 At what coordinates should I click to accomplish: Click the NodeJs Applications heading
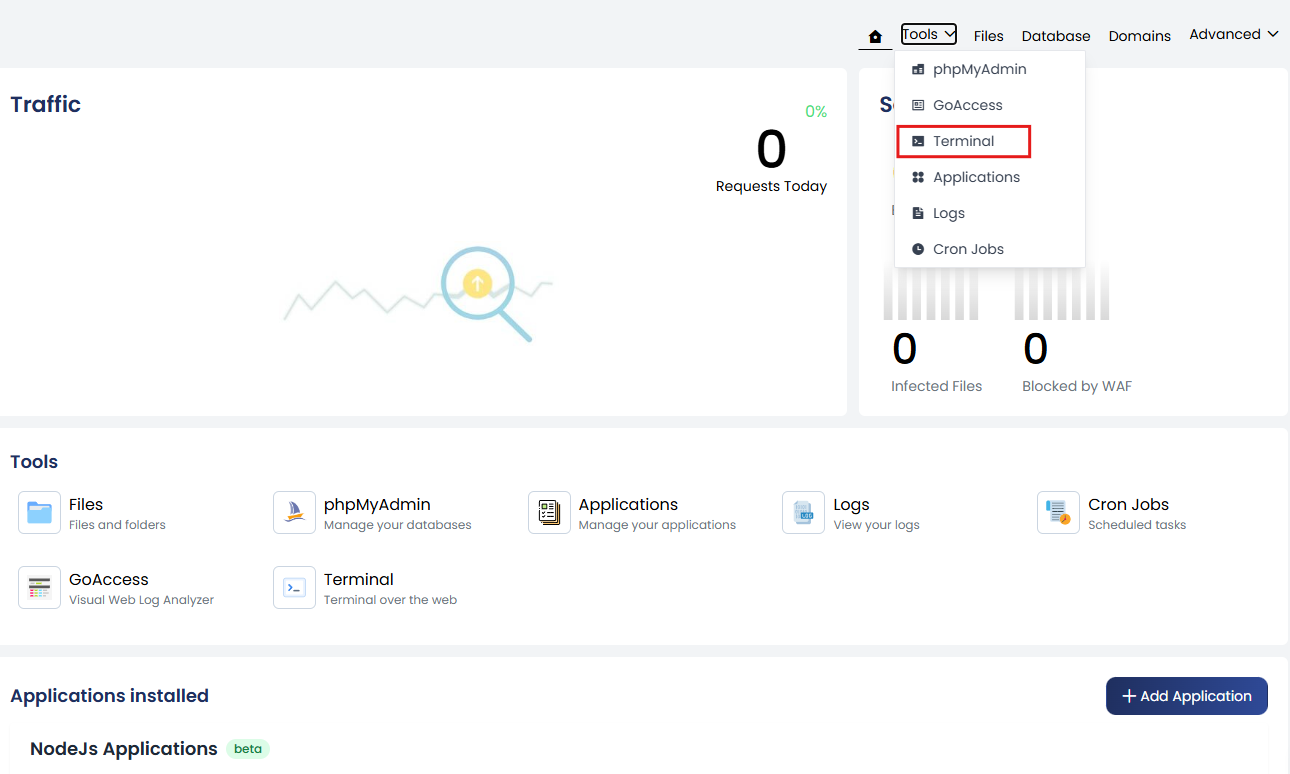tap(124, 749)
